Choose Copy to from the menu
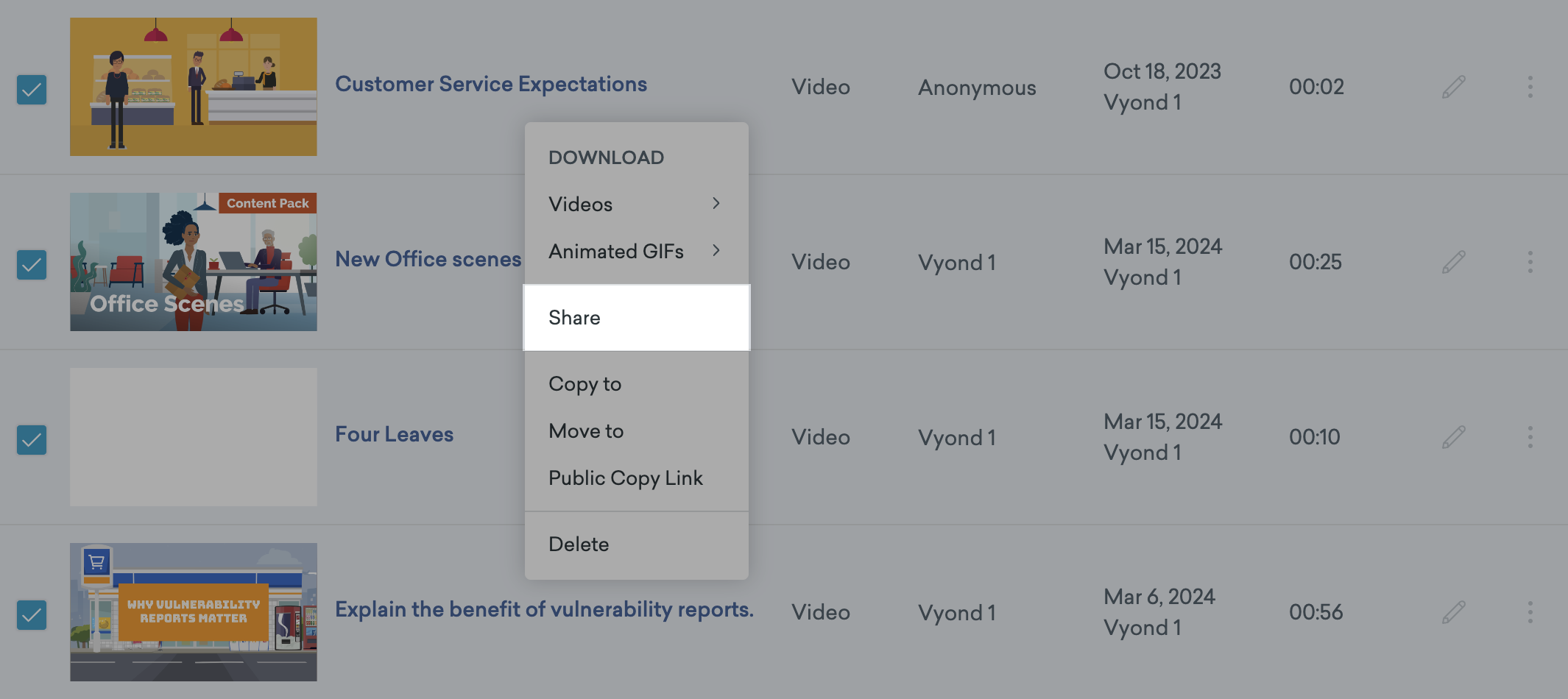1568x699 pixels. 585,384
